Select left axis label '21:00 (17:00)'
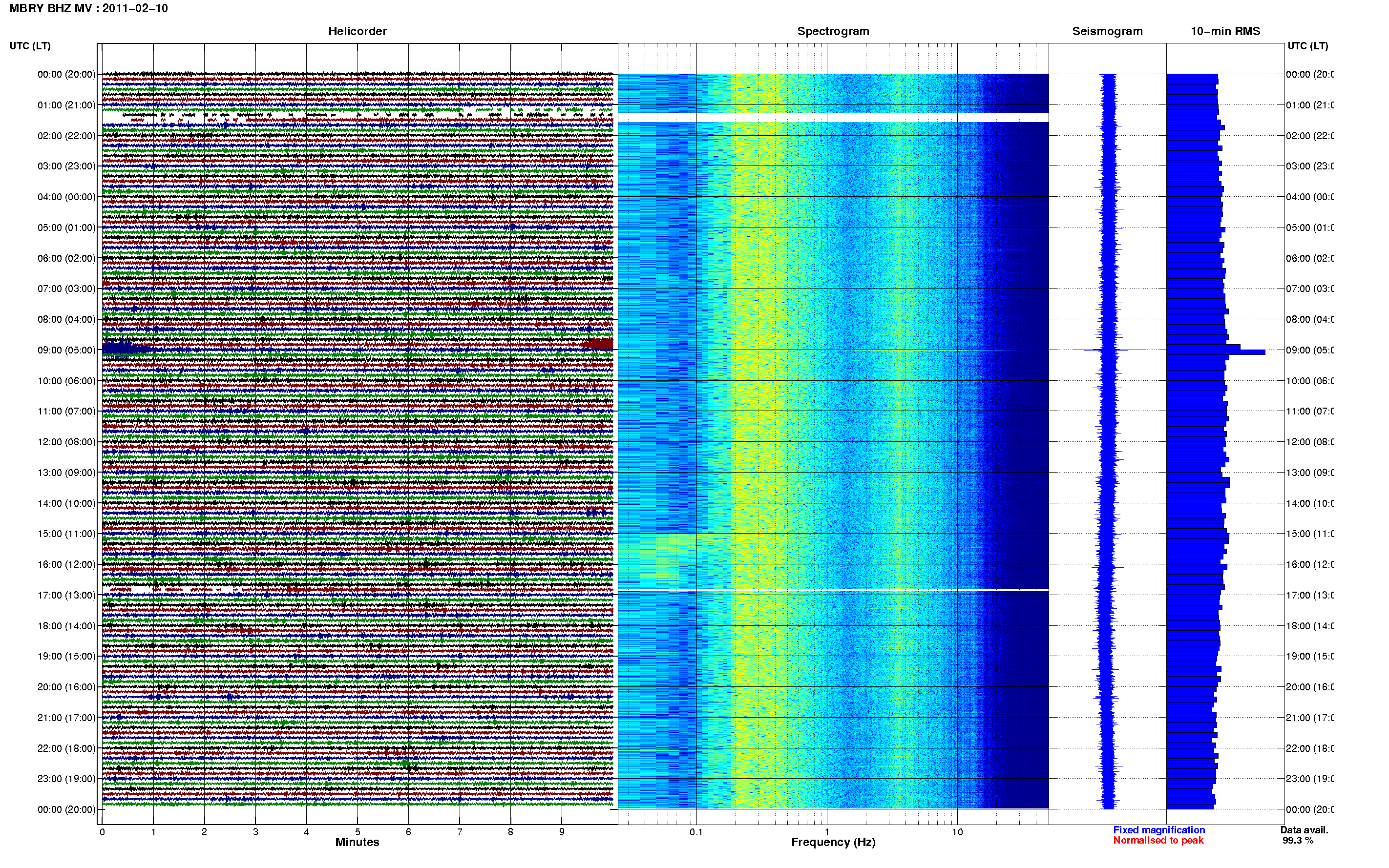1389x868 pixels. click(66, 718)
